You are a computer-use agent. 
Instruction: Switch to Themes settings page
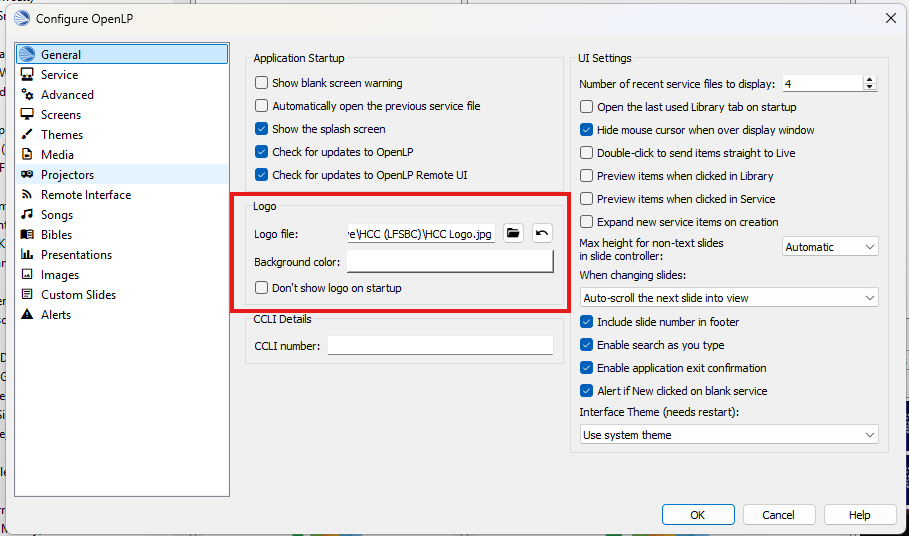tap(62, 135)
